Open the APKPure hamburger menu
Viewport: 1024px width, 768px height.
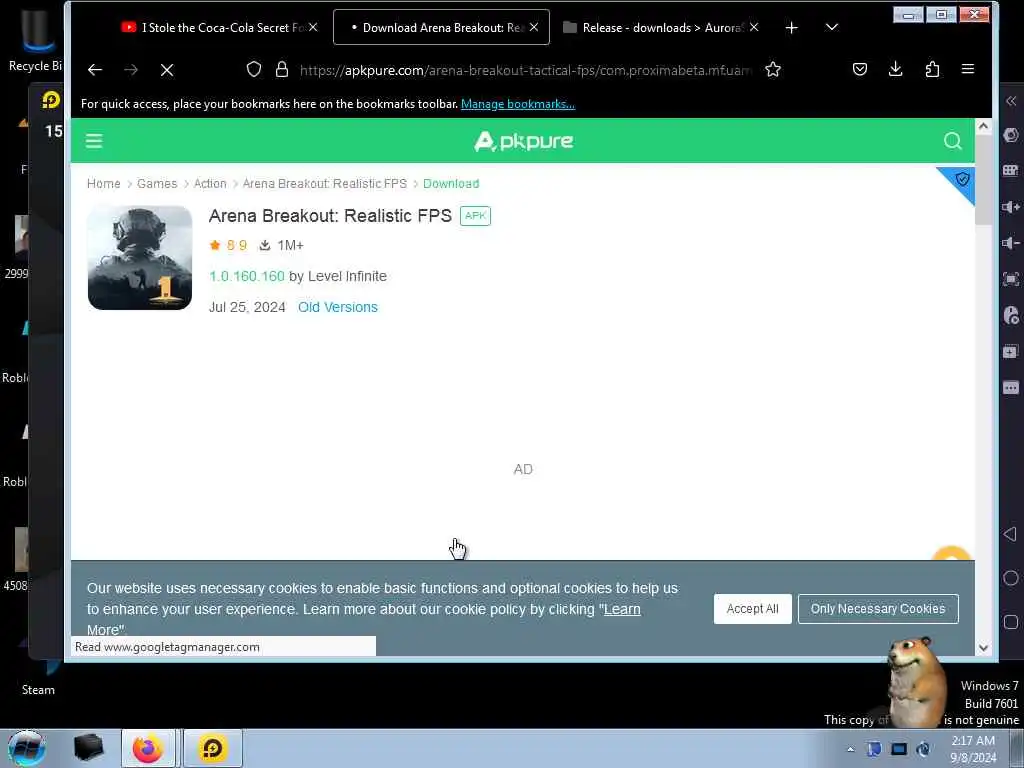click(x=94, y=141)
